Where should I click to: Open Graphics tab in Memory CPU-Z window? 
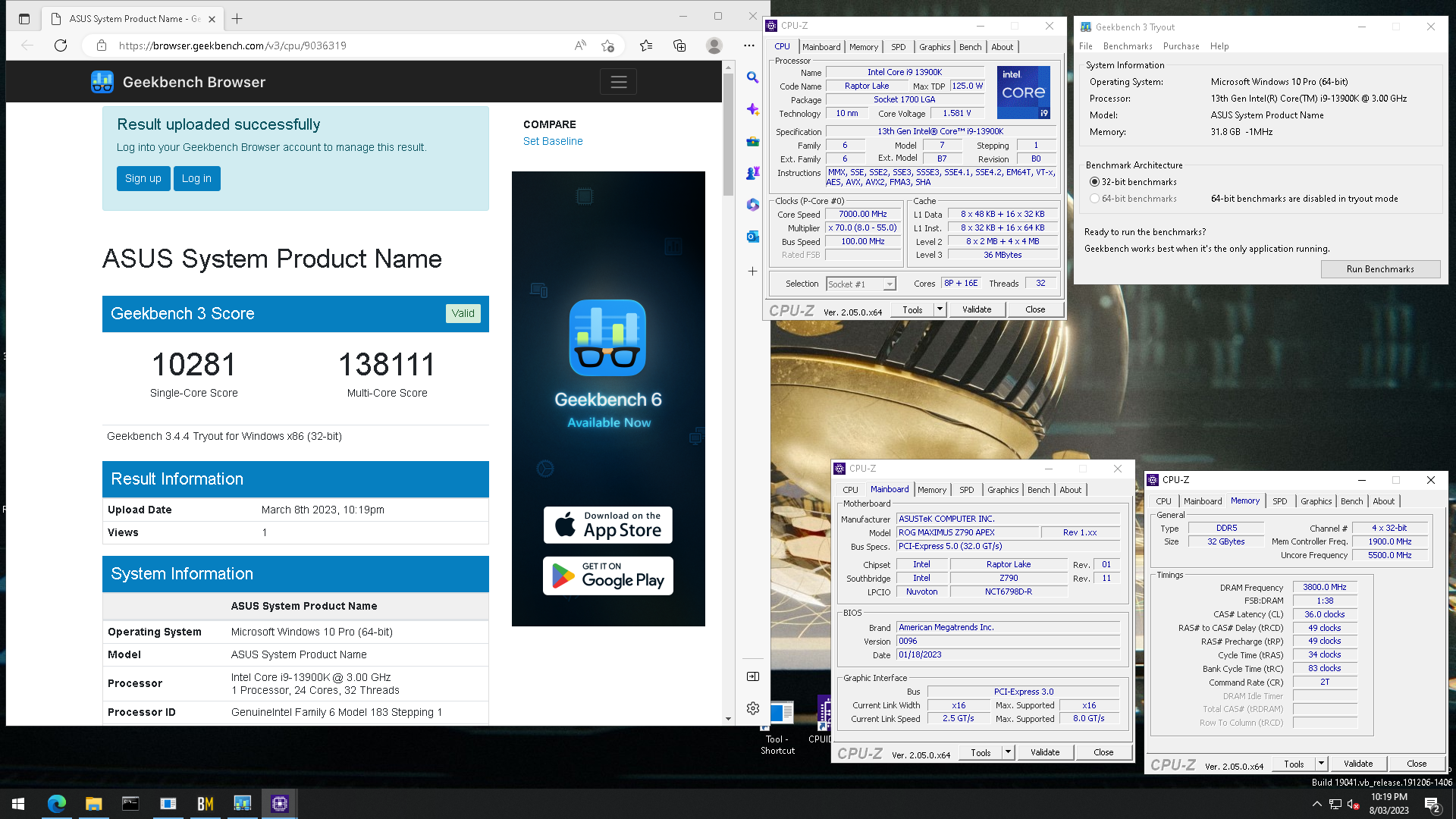(x=1316, y=501)
